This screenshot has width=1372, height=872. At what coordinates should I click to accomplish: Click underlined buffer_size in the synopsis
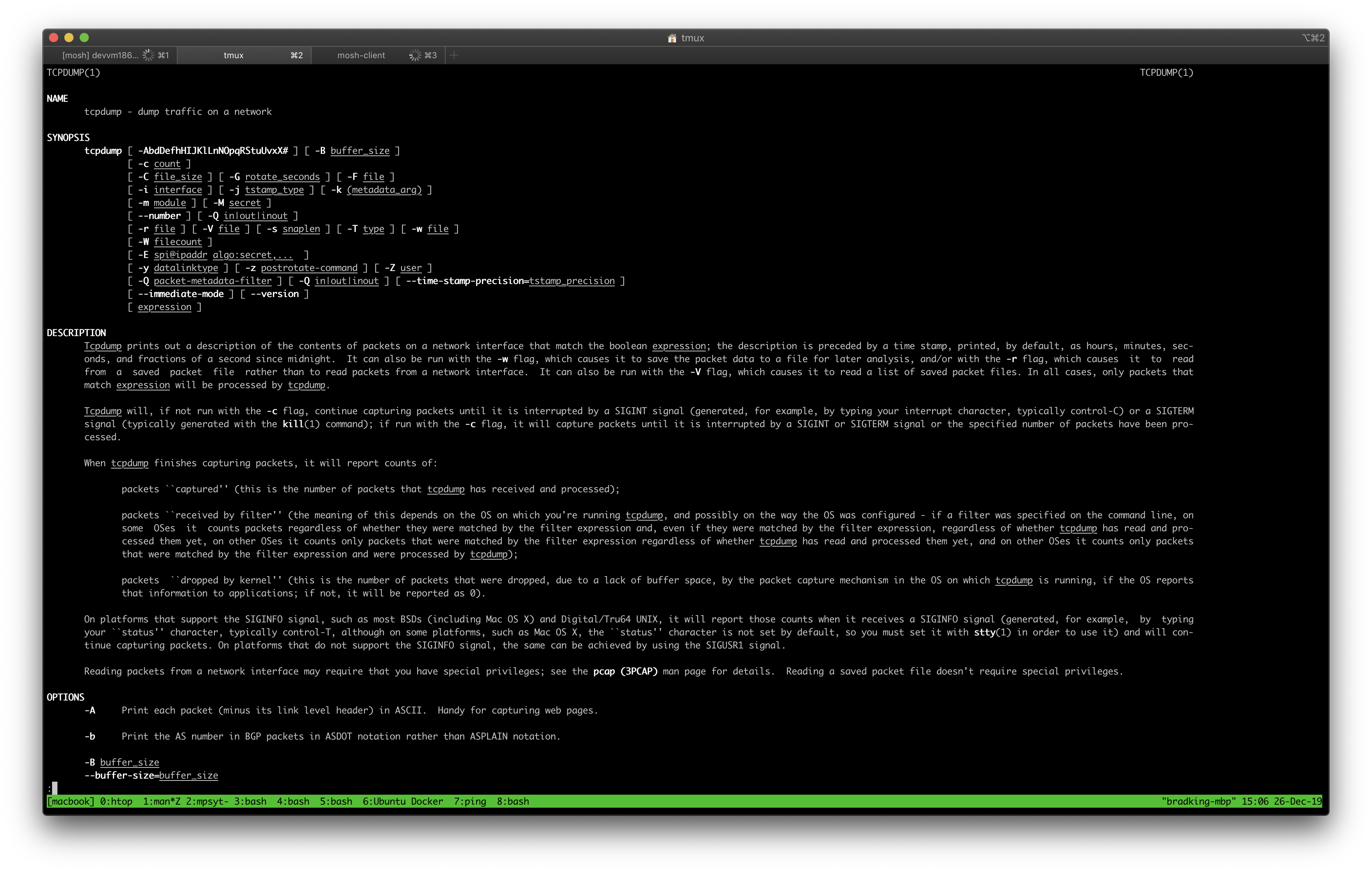click(x=360, y=151)
